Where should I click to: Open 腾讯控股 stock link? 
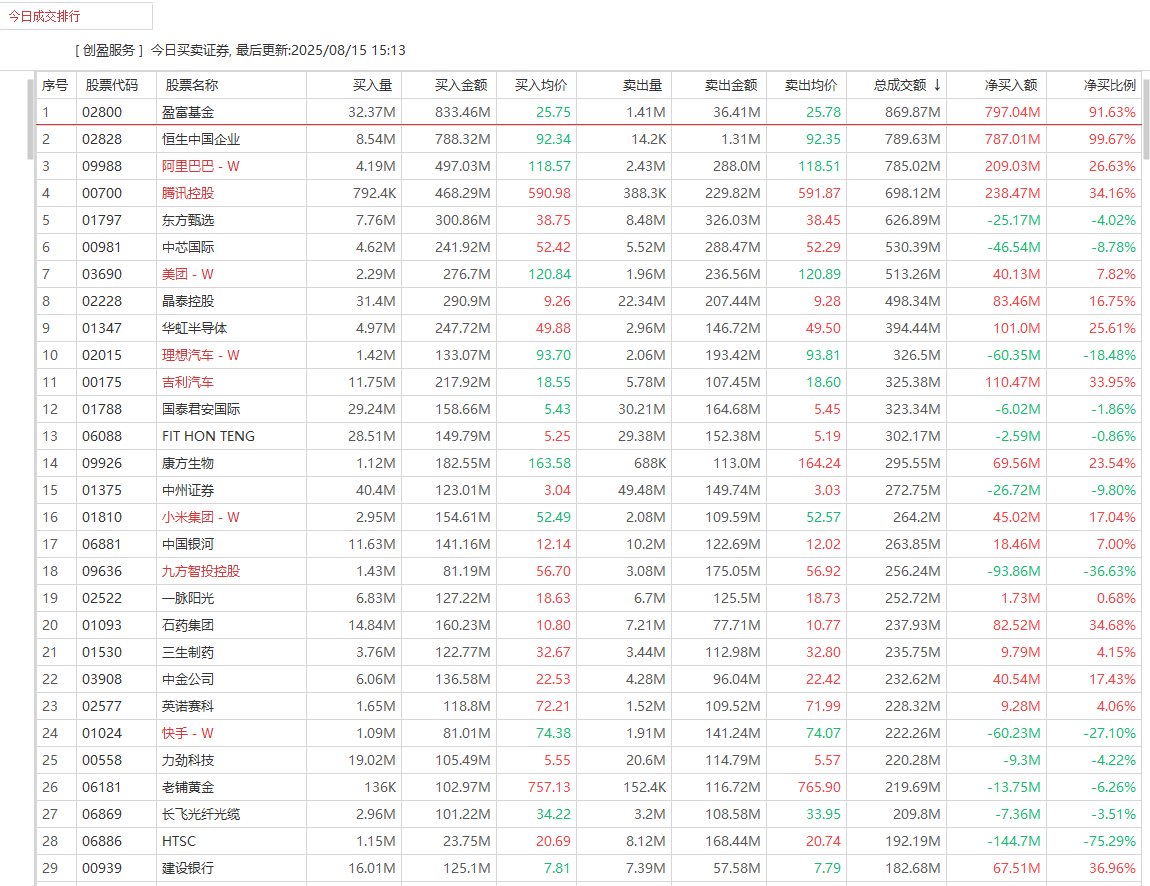[x=188, y=194]
